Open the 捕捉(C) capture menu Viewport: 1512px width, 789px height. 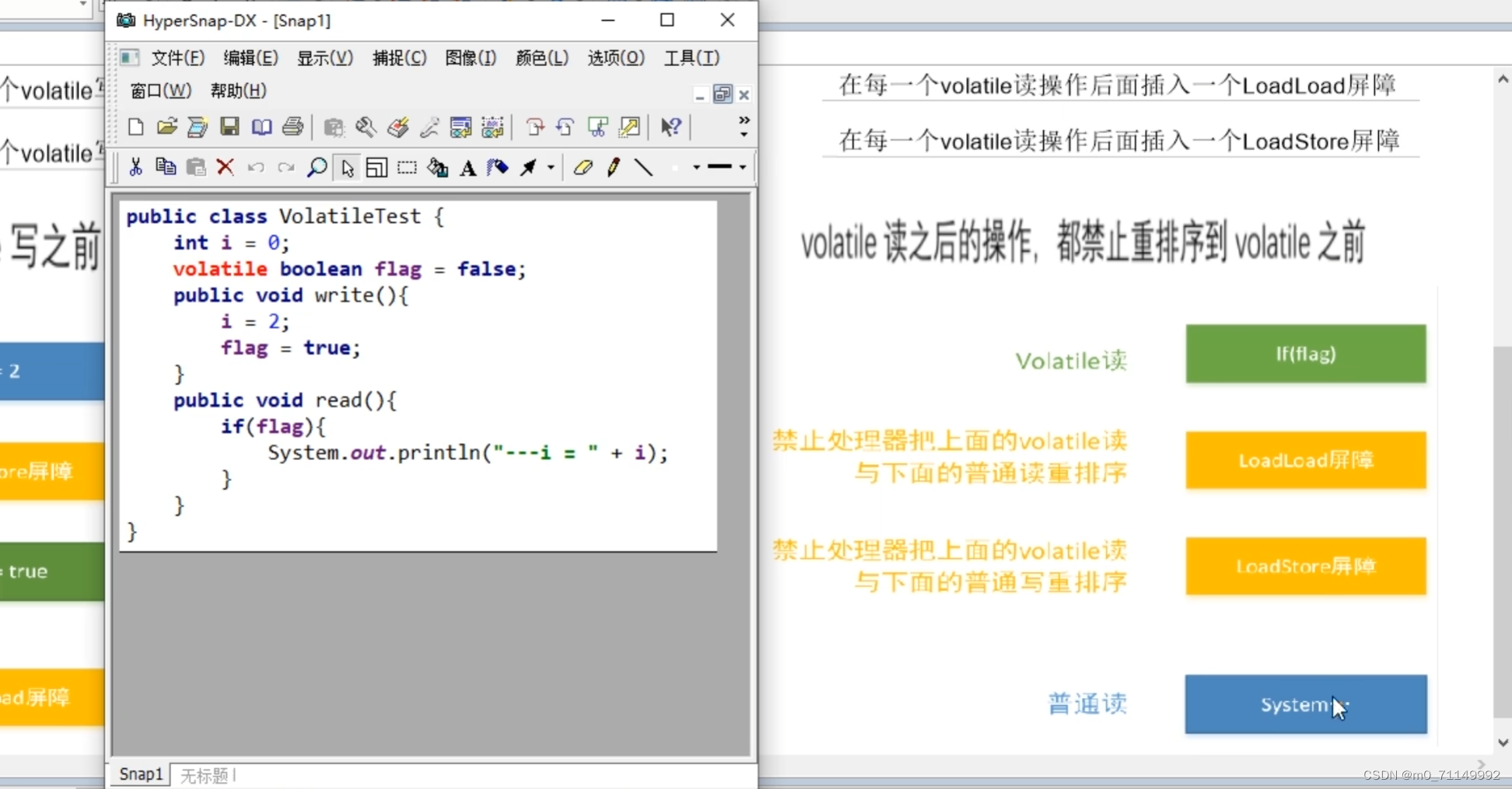399,58
